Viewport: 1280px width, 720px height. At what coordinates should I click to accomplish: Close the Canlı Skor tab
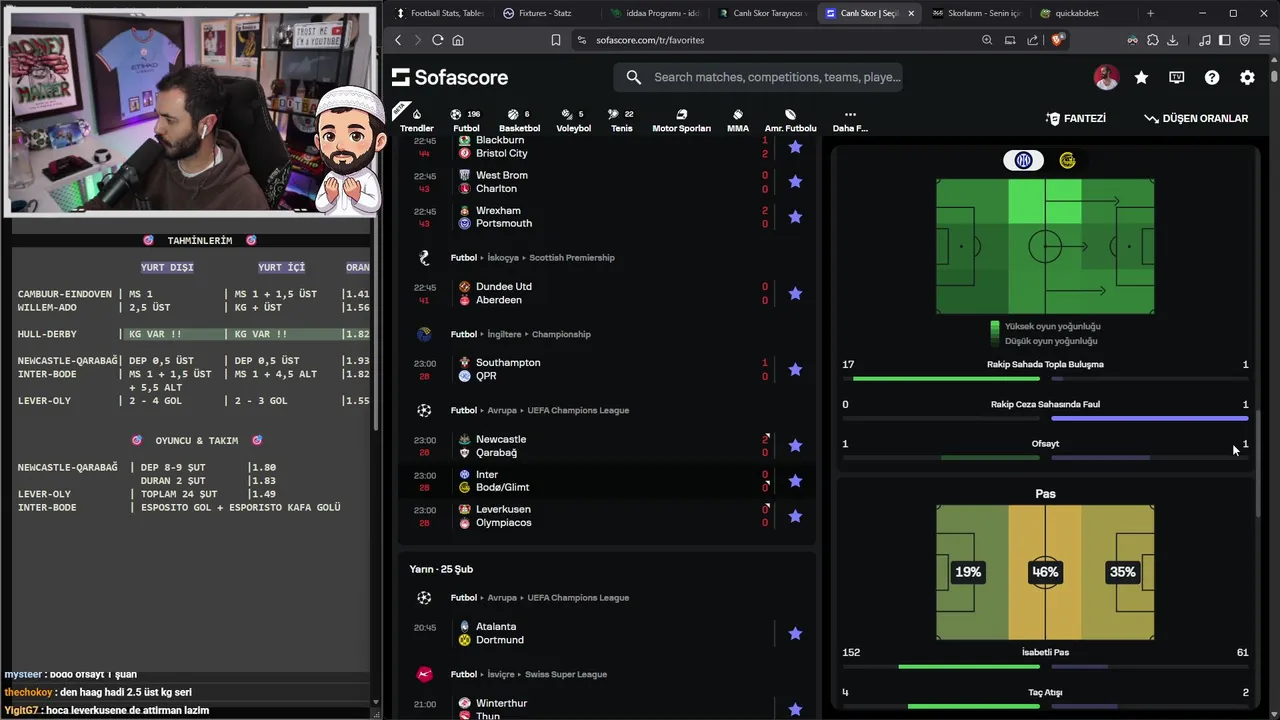pyautogui.click(x=911, y=13)
